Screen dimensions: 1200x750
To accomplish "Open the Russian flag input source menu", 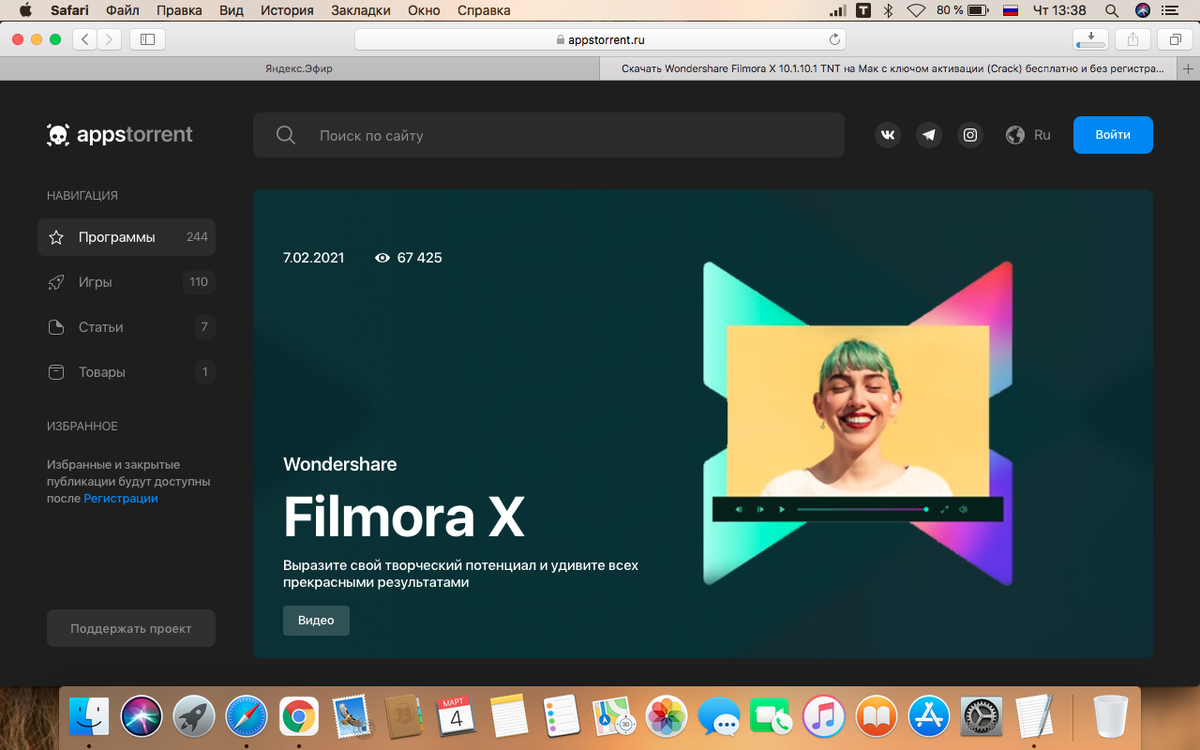I will point(1010,10).
